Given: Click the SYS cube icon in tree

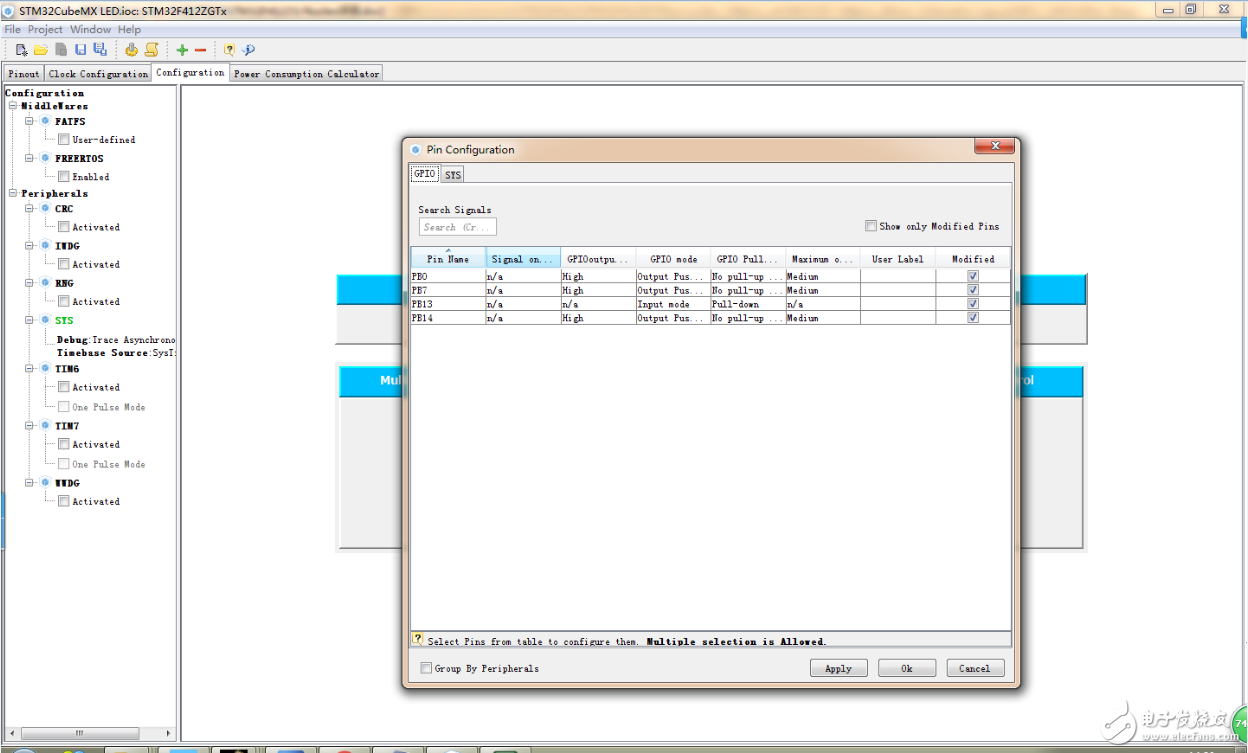Looking at the screenshot, I should (x=45, y=320).
